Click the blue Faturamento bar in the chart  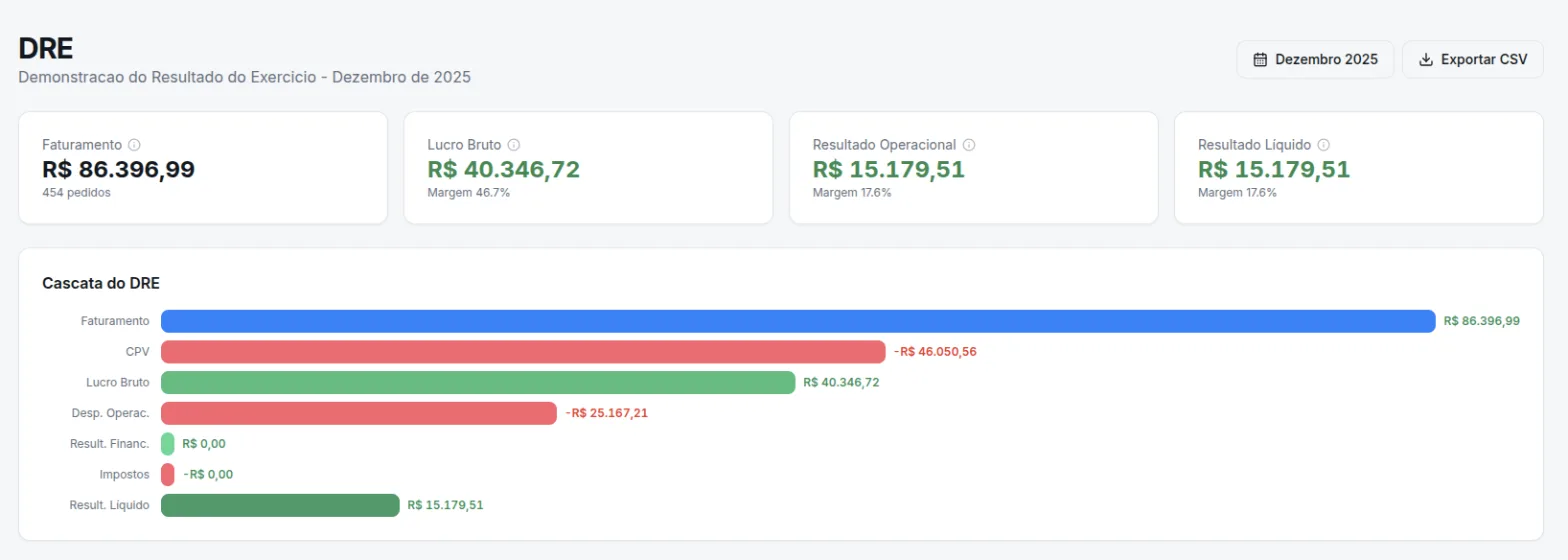798,321
